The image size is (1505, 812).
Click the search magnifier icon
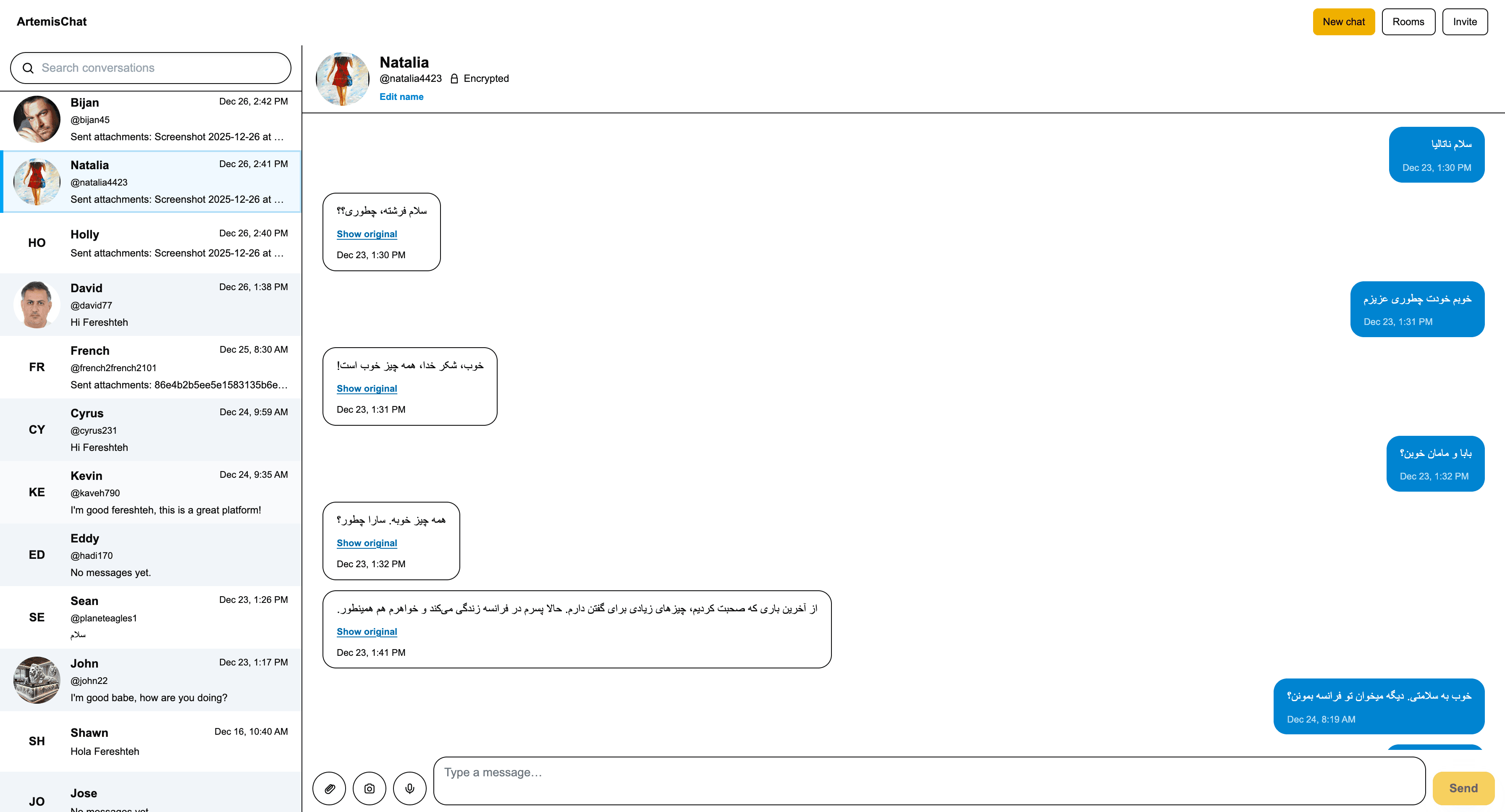tap(29, 68)
